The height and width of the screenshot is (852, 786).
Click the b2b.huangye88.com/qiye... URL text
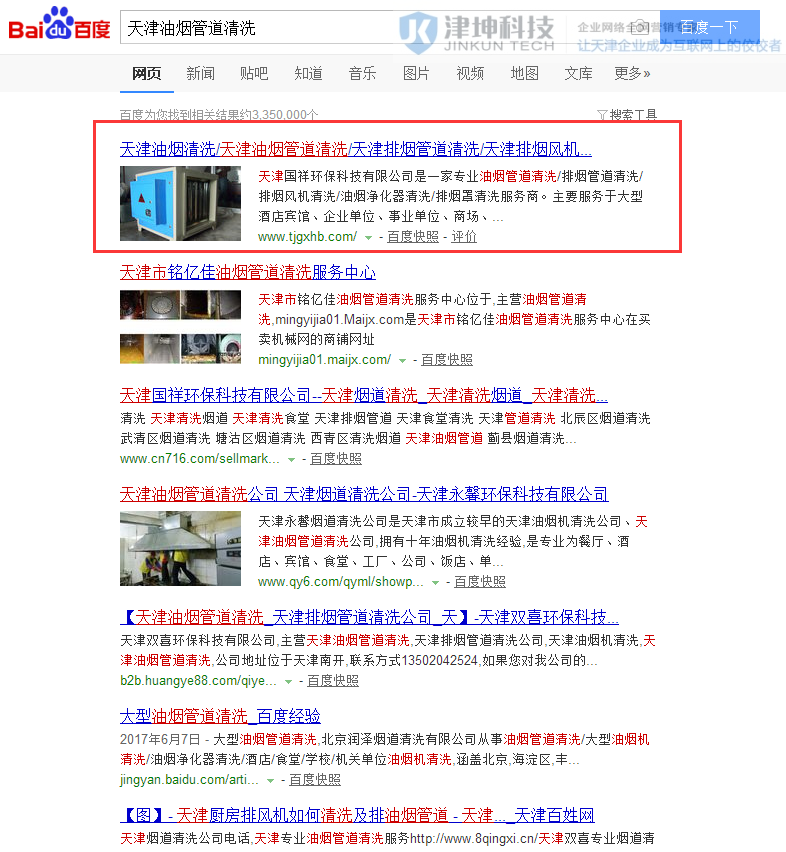pyautogui.click(x=199, y=681)
